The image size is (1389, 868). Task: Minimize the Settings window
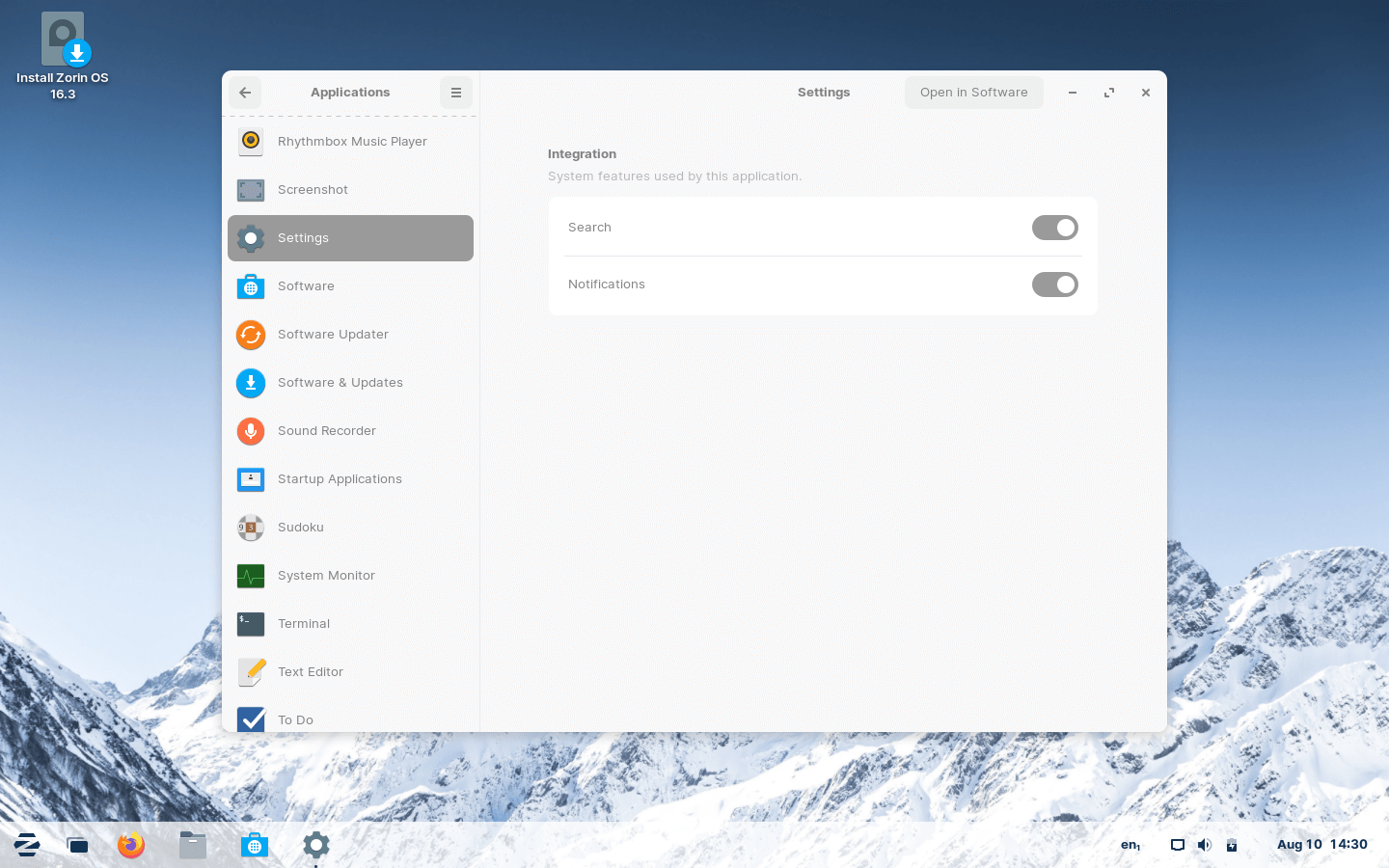(1073, 93)
